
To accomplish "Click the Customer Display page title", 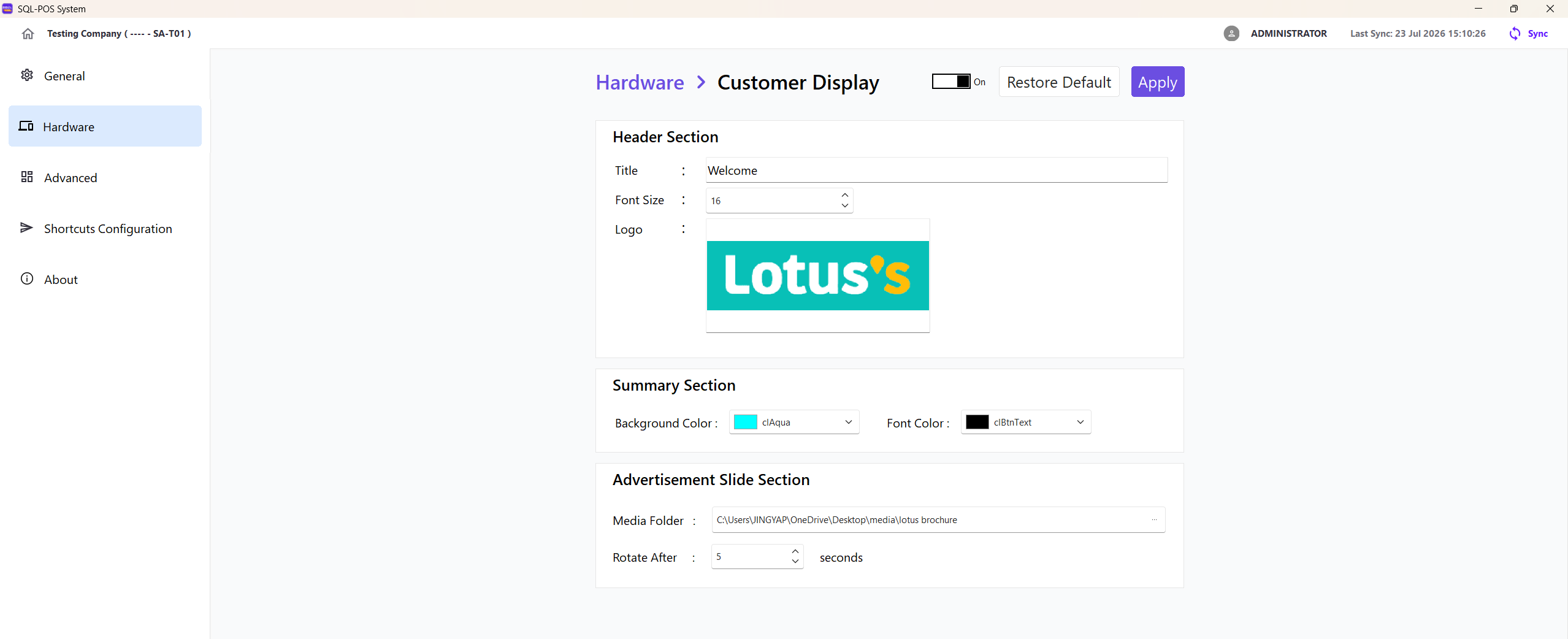I will tap(798, 82).
